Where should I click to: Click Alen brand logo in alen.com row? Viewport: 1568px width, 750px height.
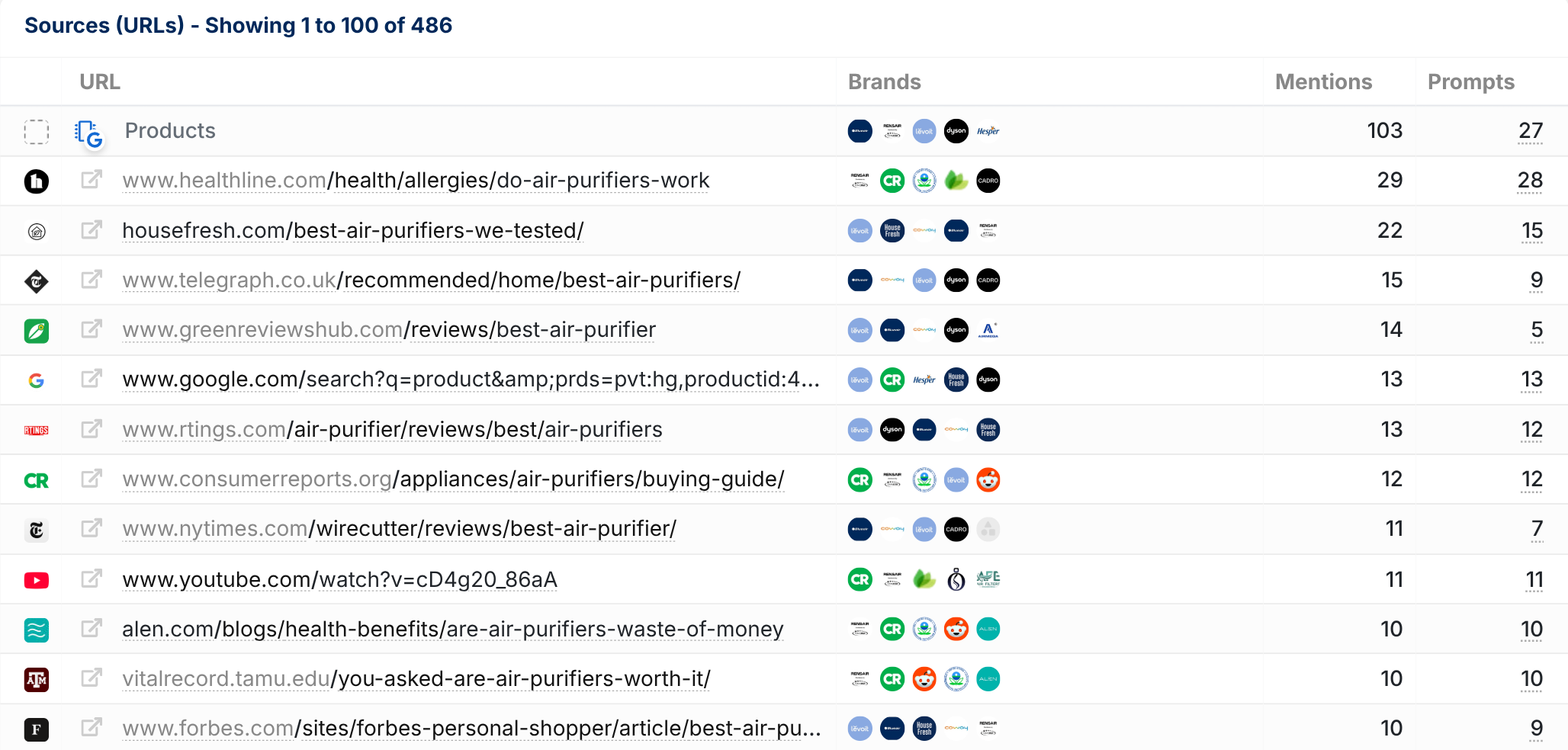click(988, 629)
